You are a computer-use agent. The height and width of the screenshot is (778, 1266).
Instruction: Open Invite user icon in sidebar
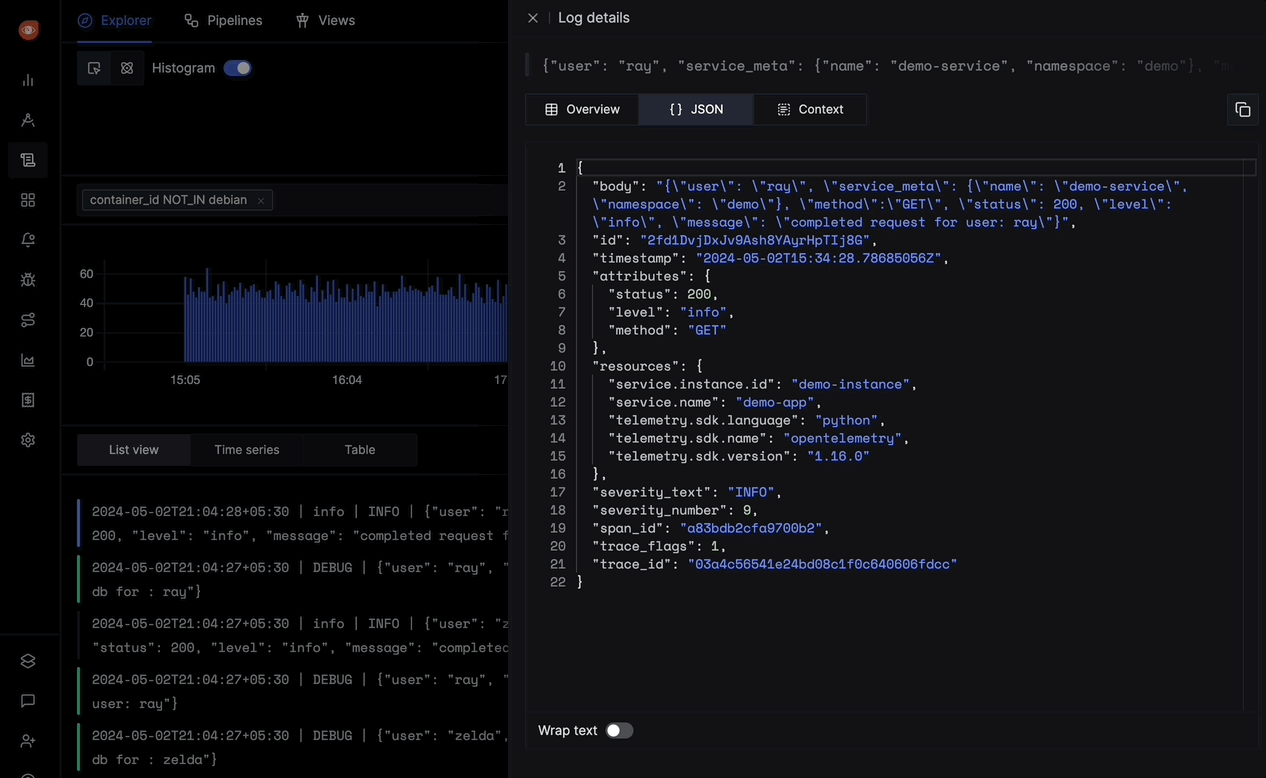point(28,741)
